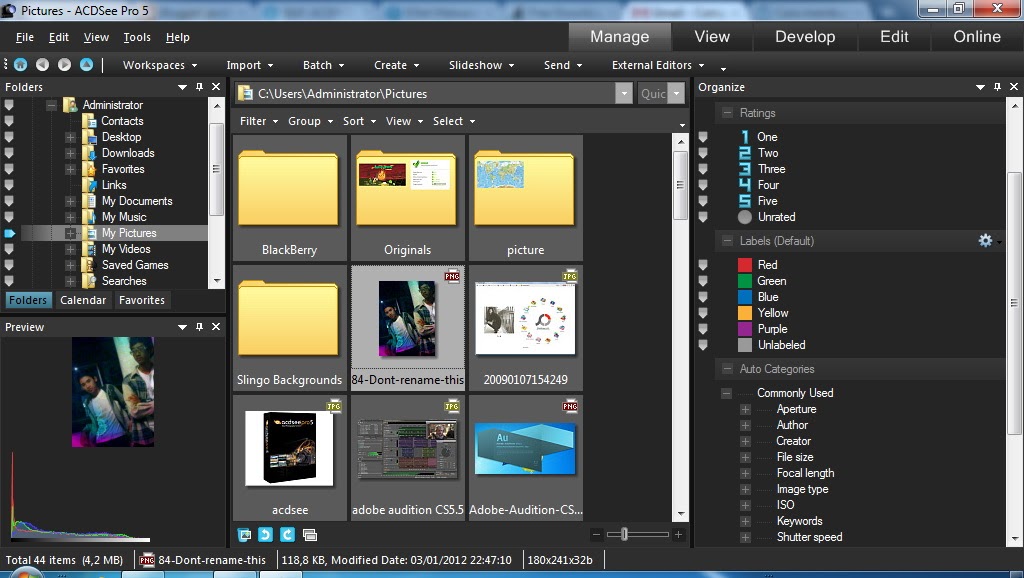The width and height of the screenshot is (1024, 578).
Task: Select the rating Three icon
Action: pos(744,169)
